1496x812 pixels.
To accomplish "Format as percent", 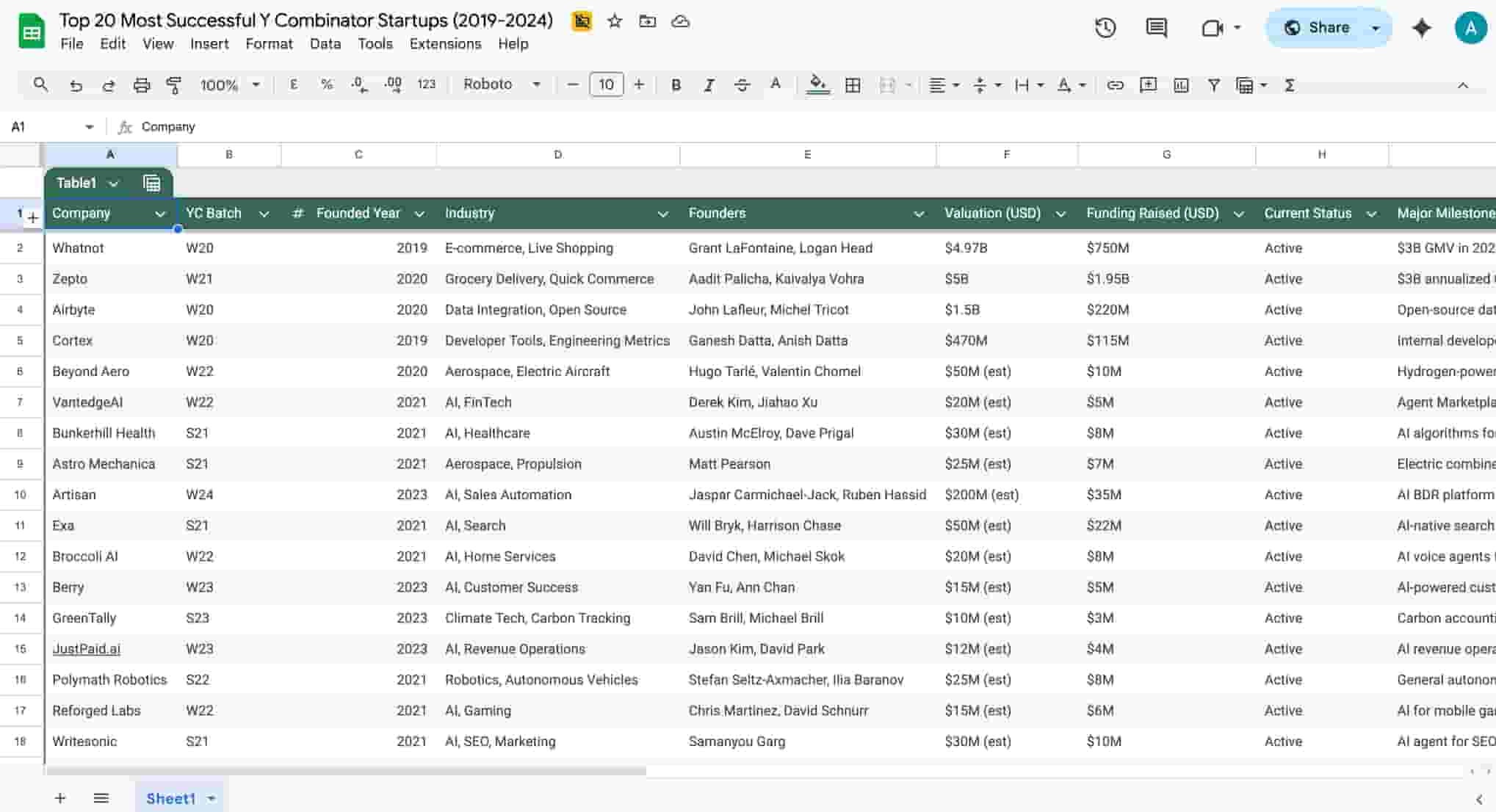I will (x=327, y=84).
